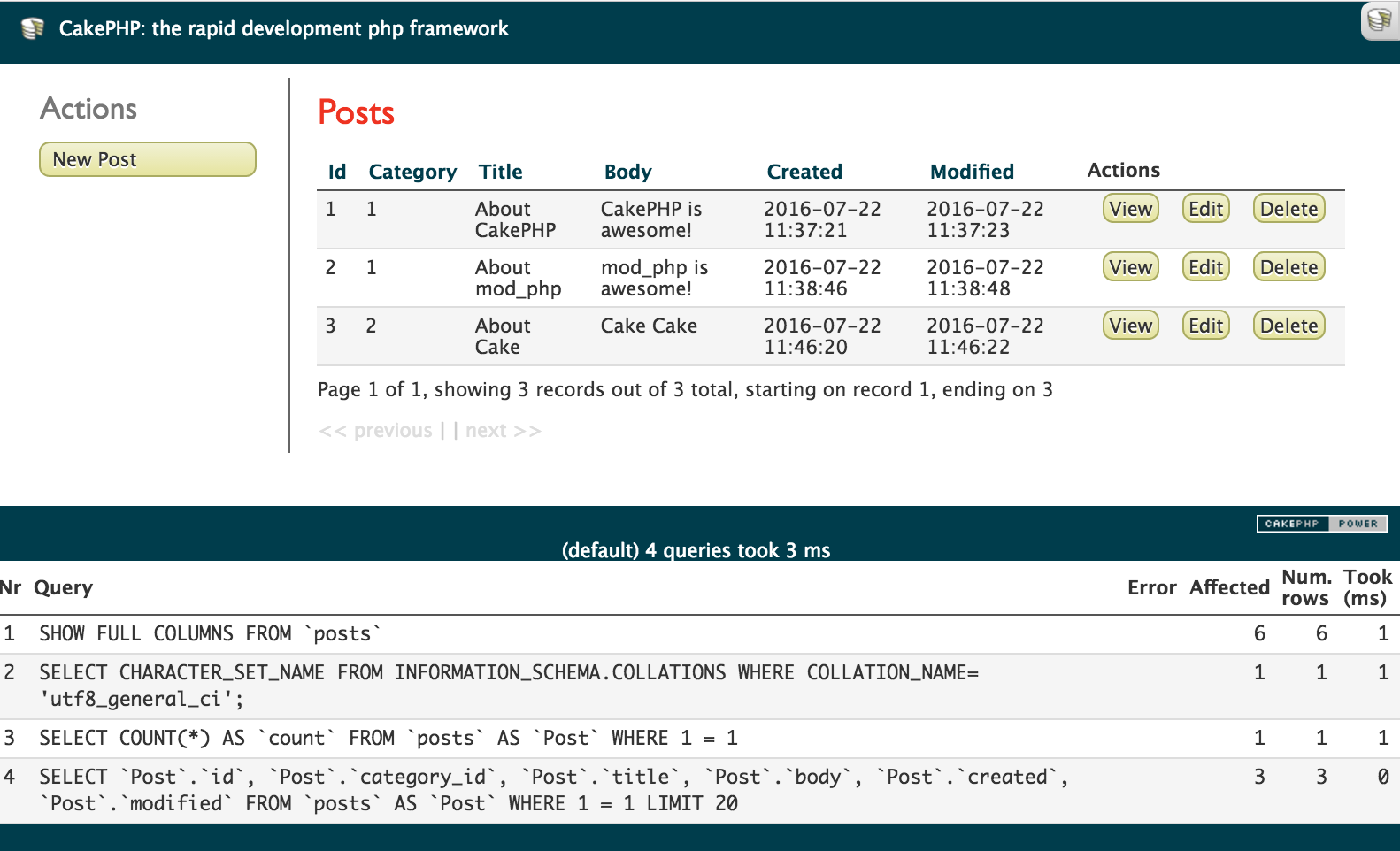Image resolution: width=1400 pixels, height=851 pixels.
Task: Click modified date 2016-07-22 11:38:48
Action: 985,278
